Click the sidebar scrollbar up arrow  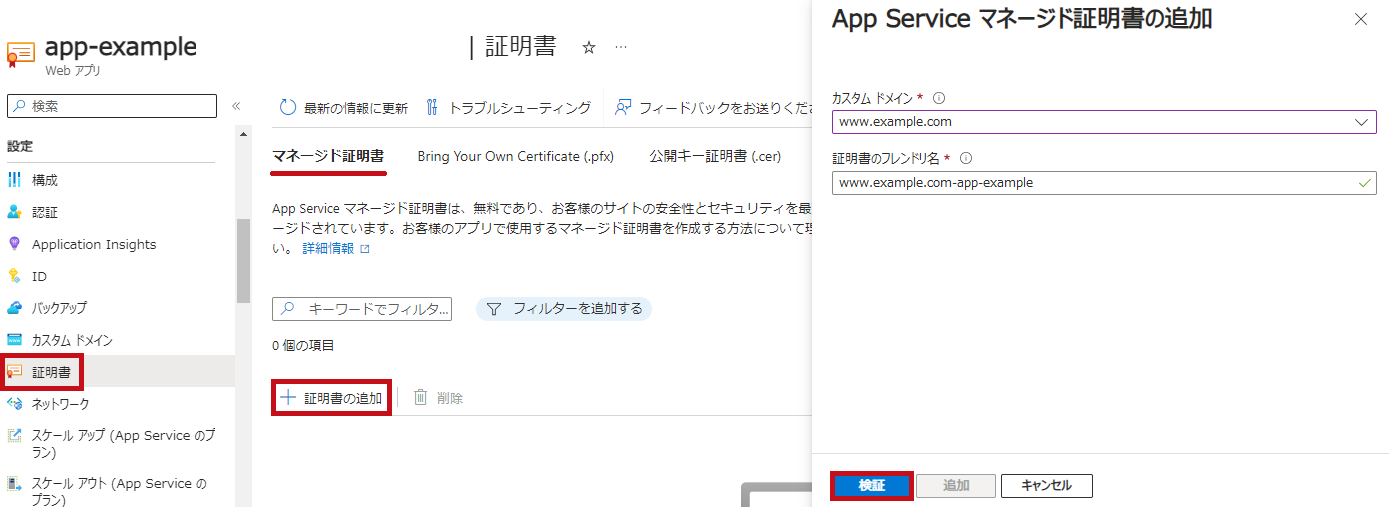(243, 133)
